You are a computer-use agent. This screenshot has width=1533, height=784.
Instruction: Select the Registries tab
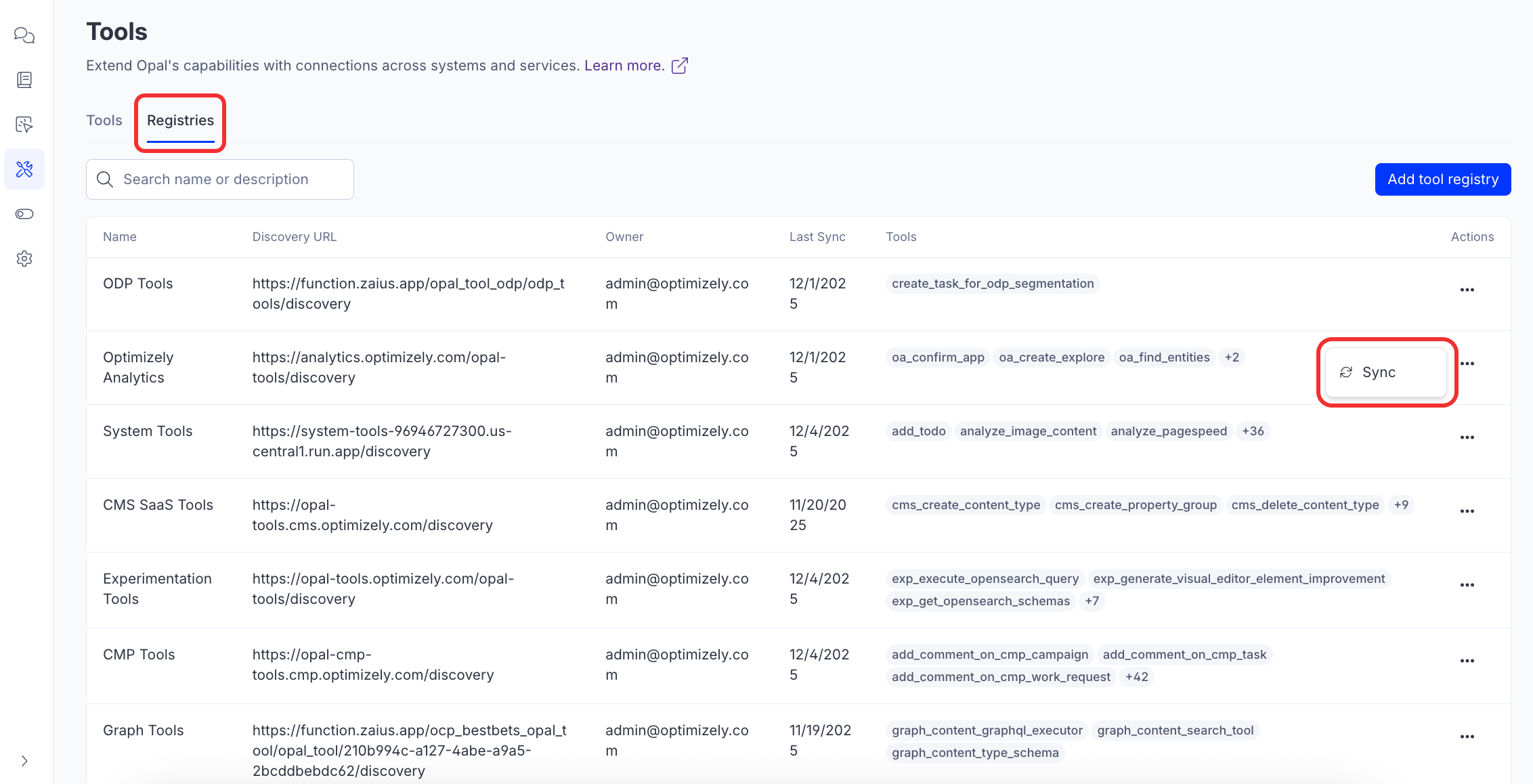point(180,121)
